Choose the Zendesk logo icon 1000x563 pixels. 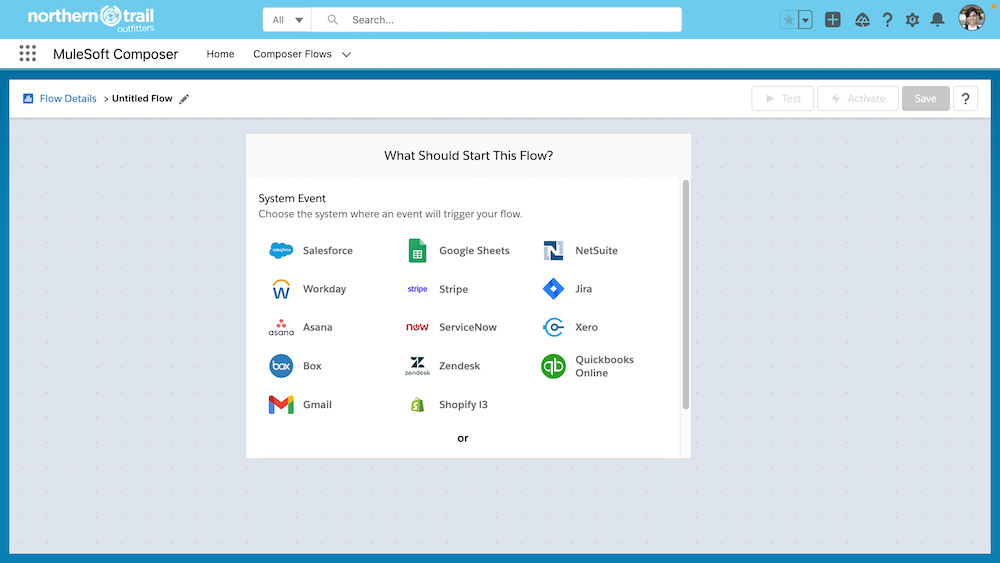pos(417,366)
